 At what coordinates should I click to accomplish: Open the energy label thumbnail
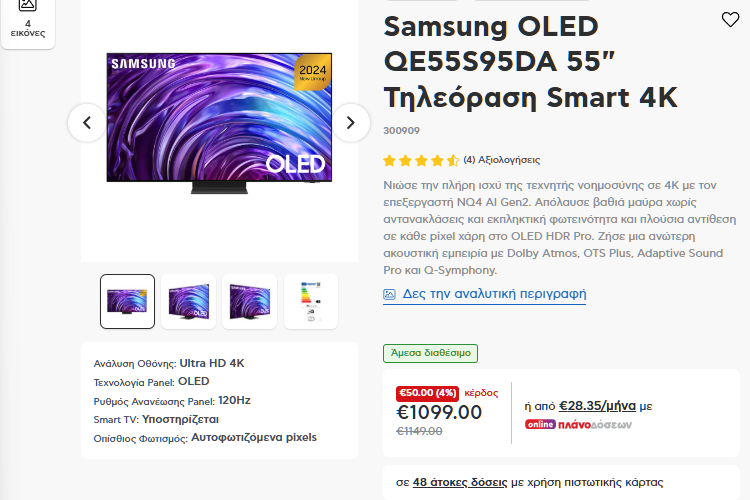click(311, 301)
